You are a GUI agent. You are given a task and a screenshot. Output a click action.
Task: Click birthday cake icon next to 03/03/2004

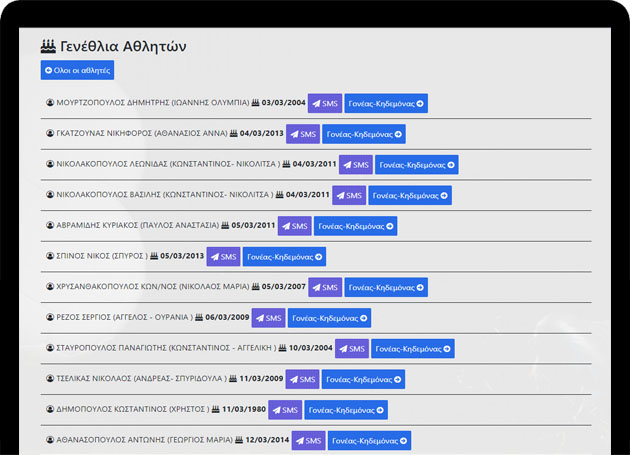point(256,102)
